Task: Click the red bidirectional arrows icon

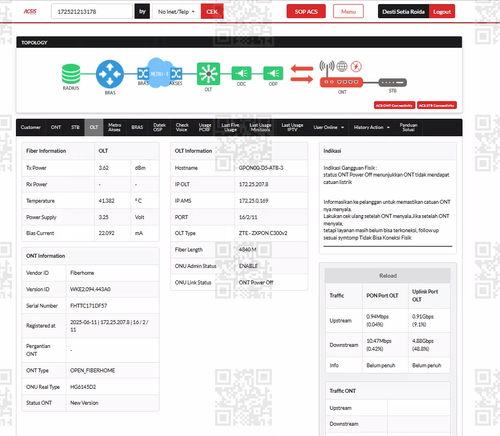Action: (x=302, y=74)
